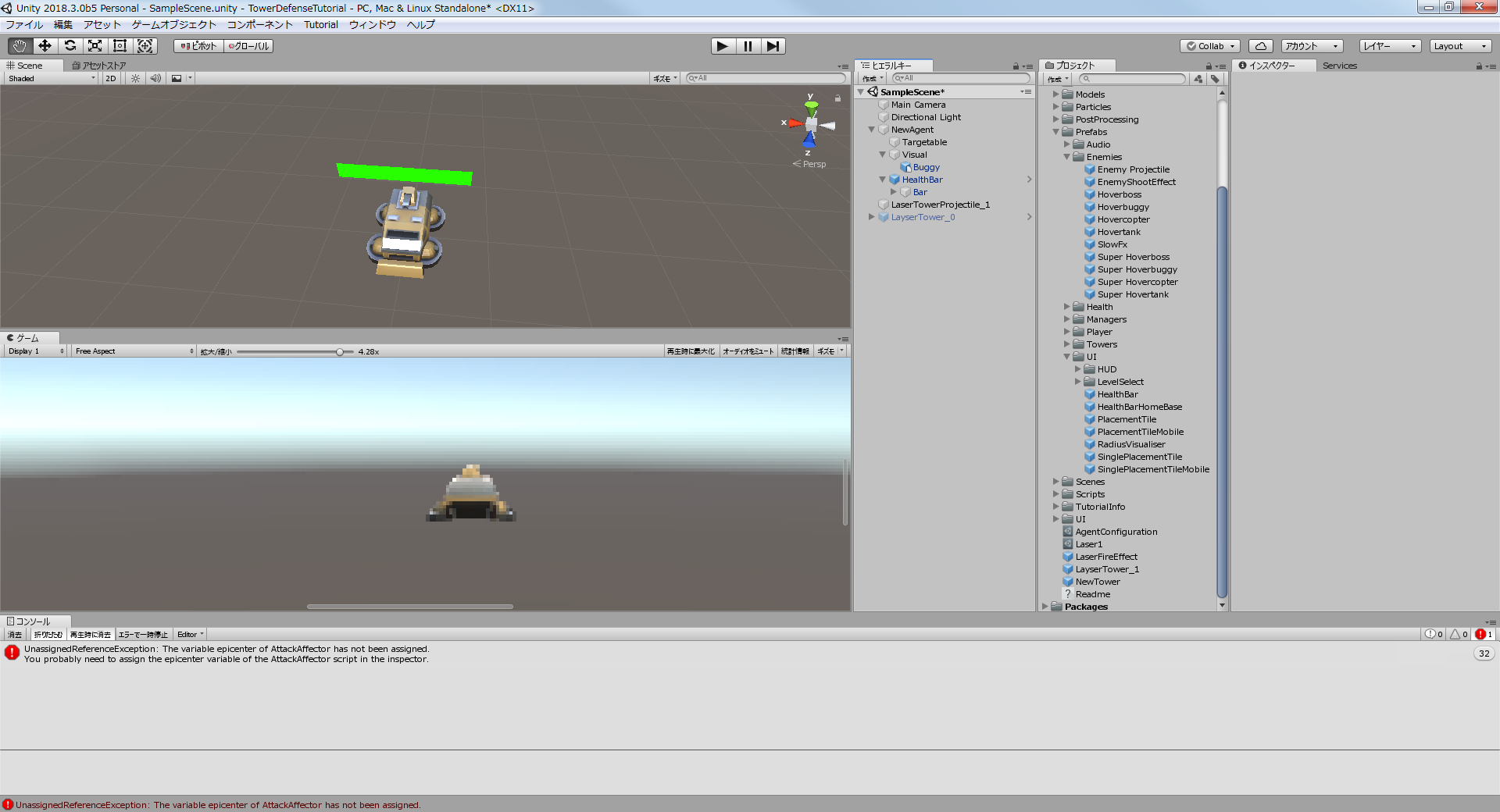This screenshot has height=812, width=1500.
Task: Open the cloud services button
Action: tap(1260, 46)
